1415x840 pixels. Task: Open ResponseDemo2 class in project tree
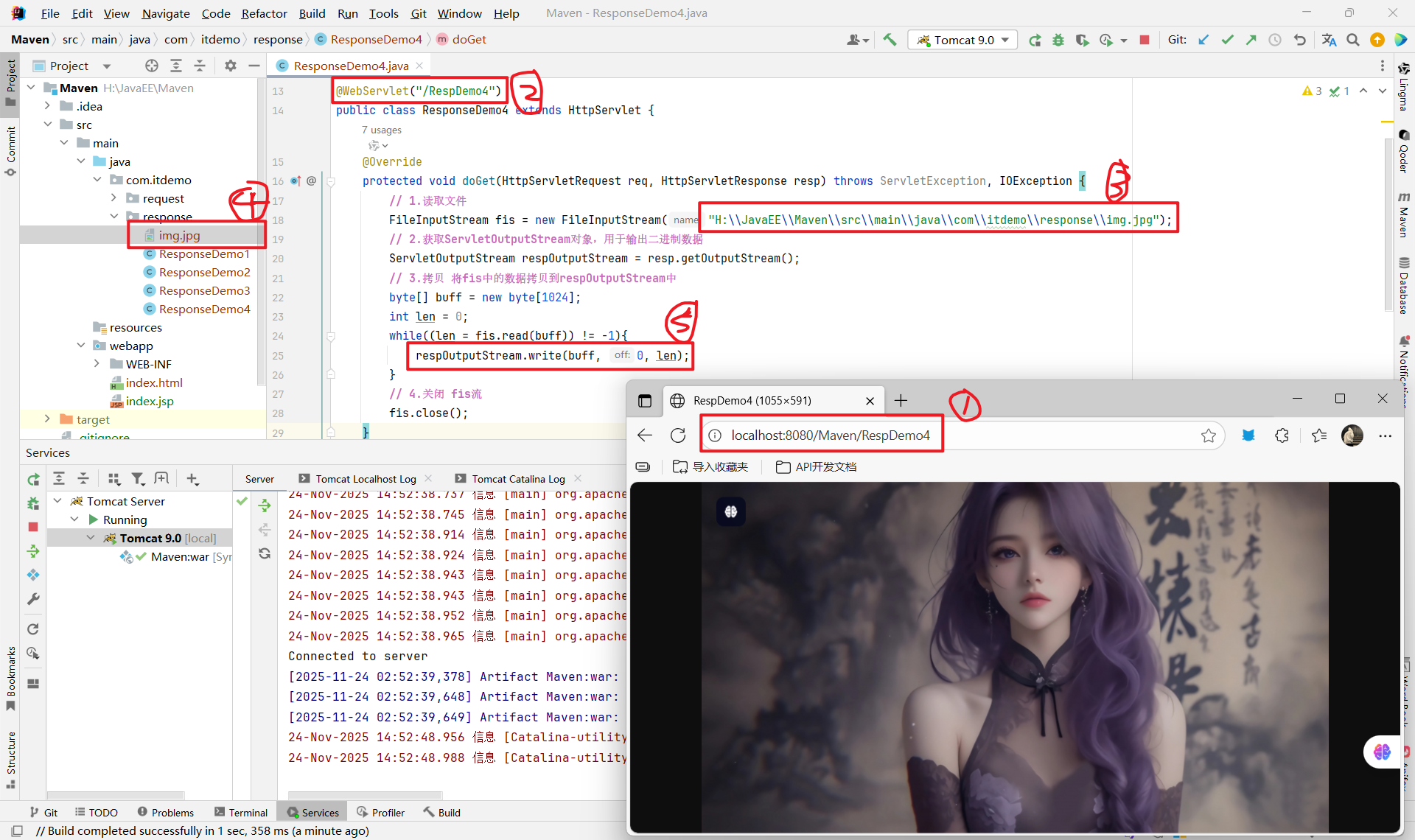click(x=204, y=272)
